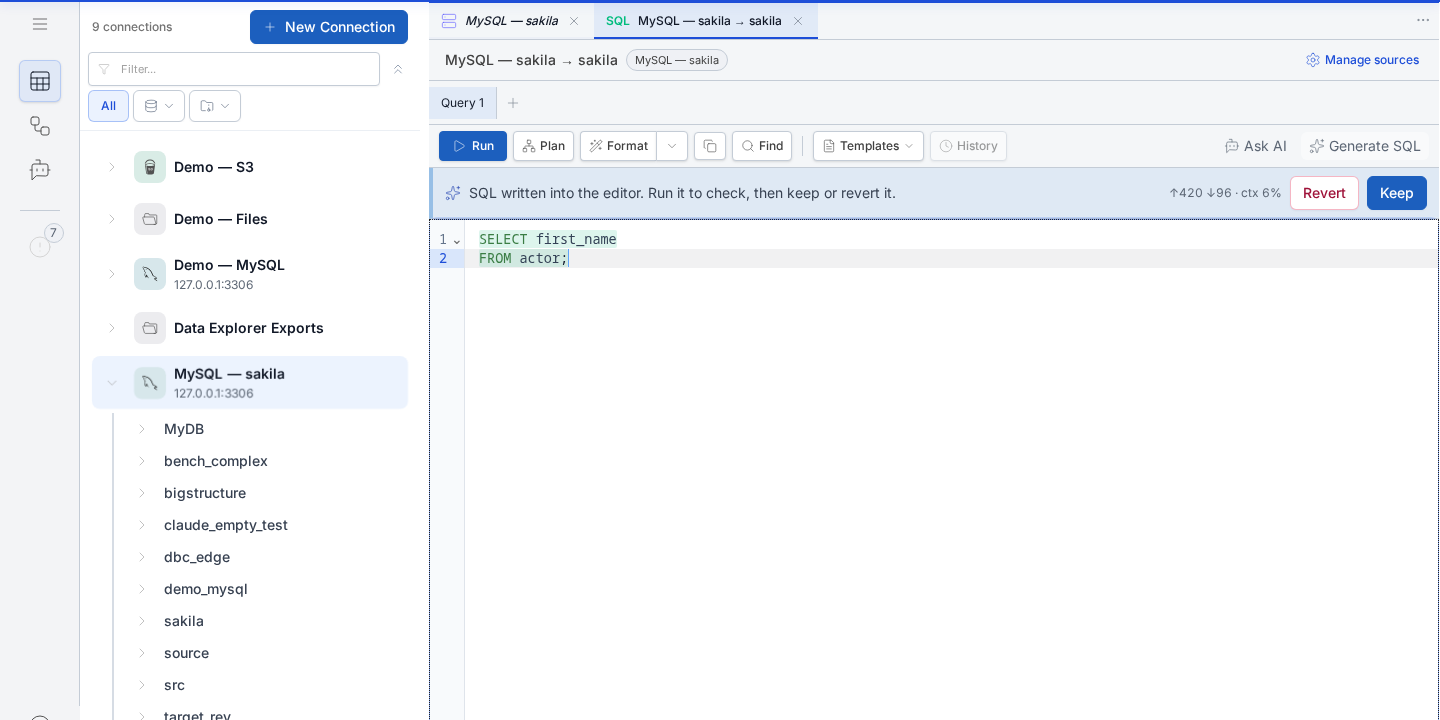The image size is (1440, 720).
Task: Expand the Demo — MySQL connection
Action: [x=112, y=274]
